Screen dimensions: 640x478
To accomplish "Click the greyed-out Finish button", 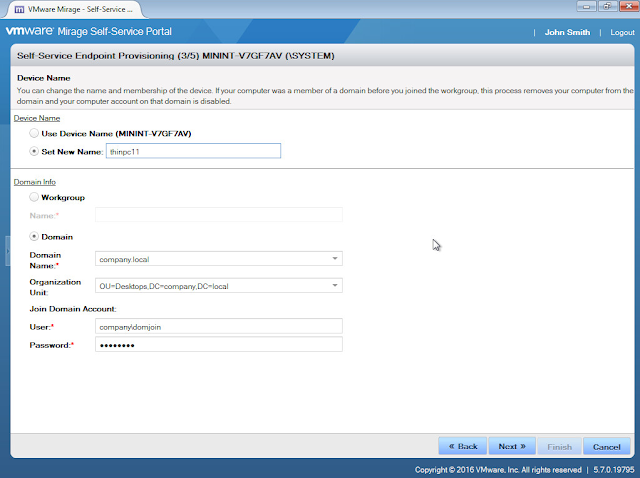I will 559,447.
